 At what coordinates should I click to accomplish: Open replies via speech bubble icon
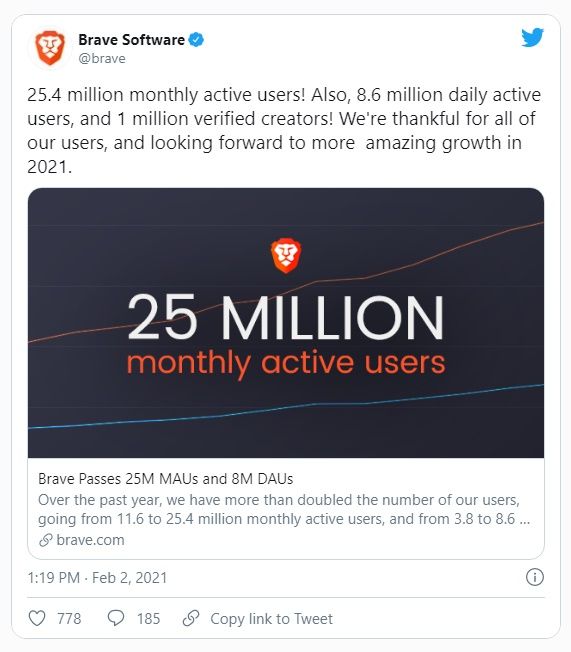pyautogui.click(x=116, y=618)
